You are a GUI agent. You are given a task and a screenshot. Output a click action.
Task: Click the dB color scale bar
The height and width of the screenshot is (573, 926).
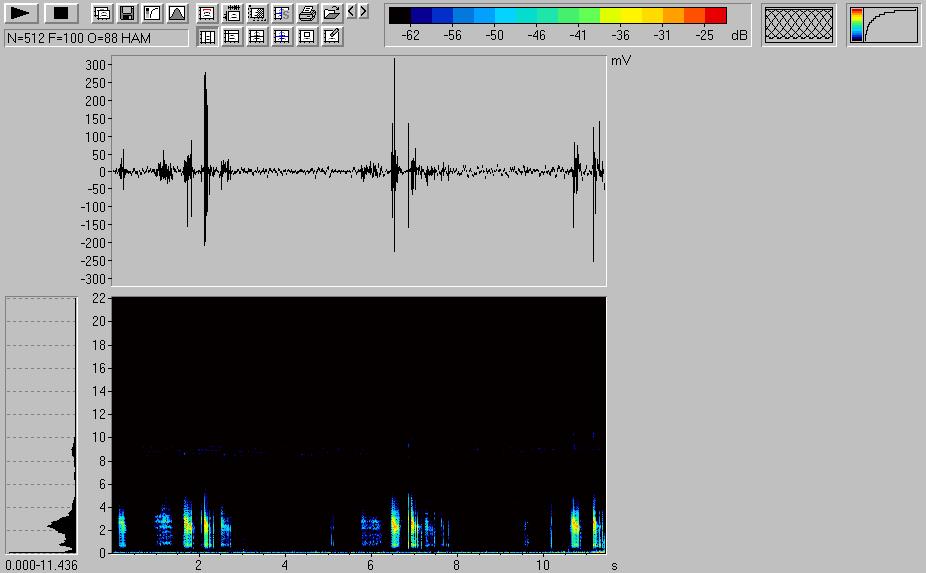point(557,16)
